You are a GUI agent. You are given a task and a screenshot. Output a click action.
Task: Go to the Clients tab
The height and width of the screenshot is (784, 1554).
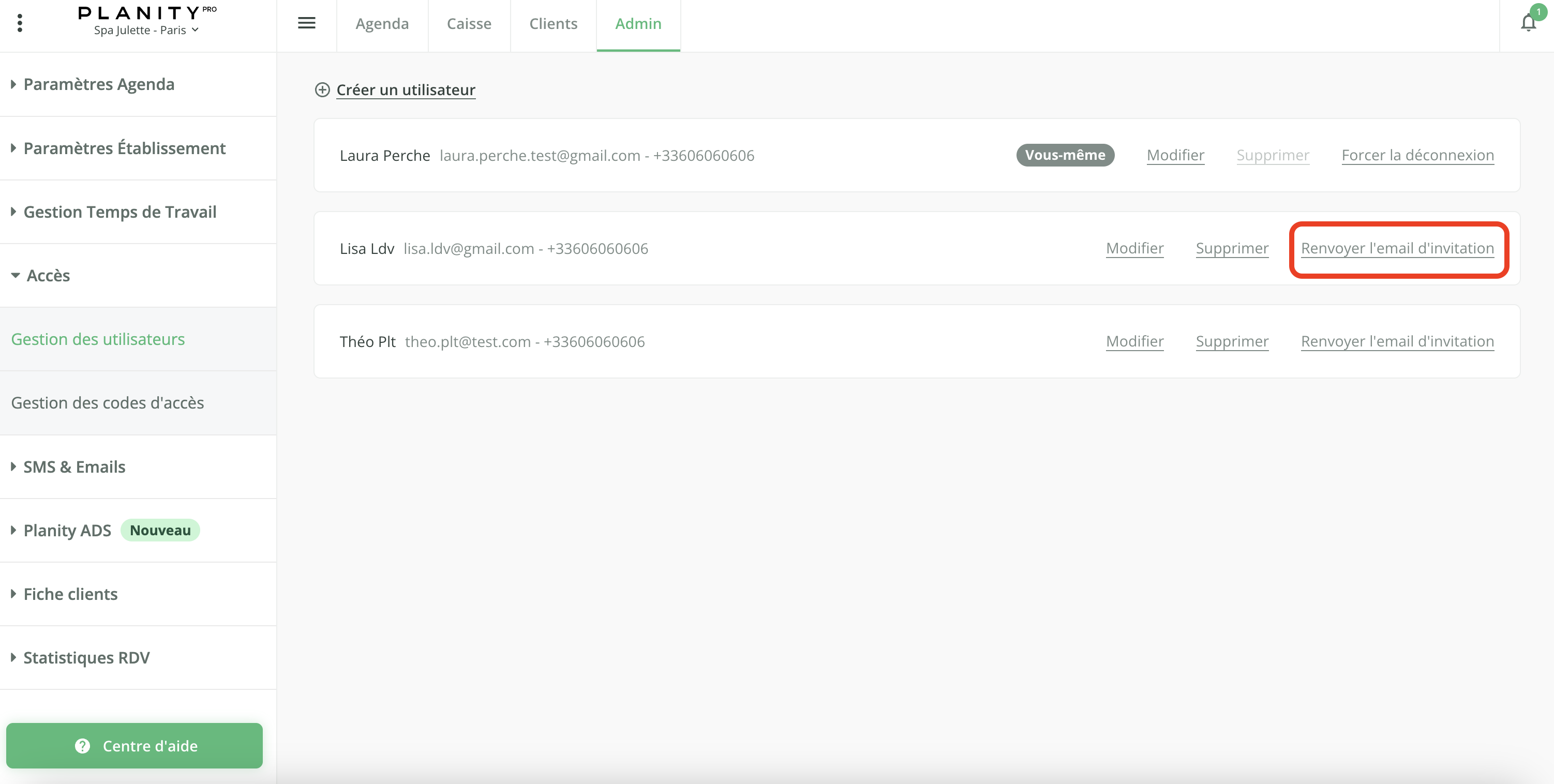[553, 23]
